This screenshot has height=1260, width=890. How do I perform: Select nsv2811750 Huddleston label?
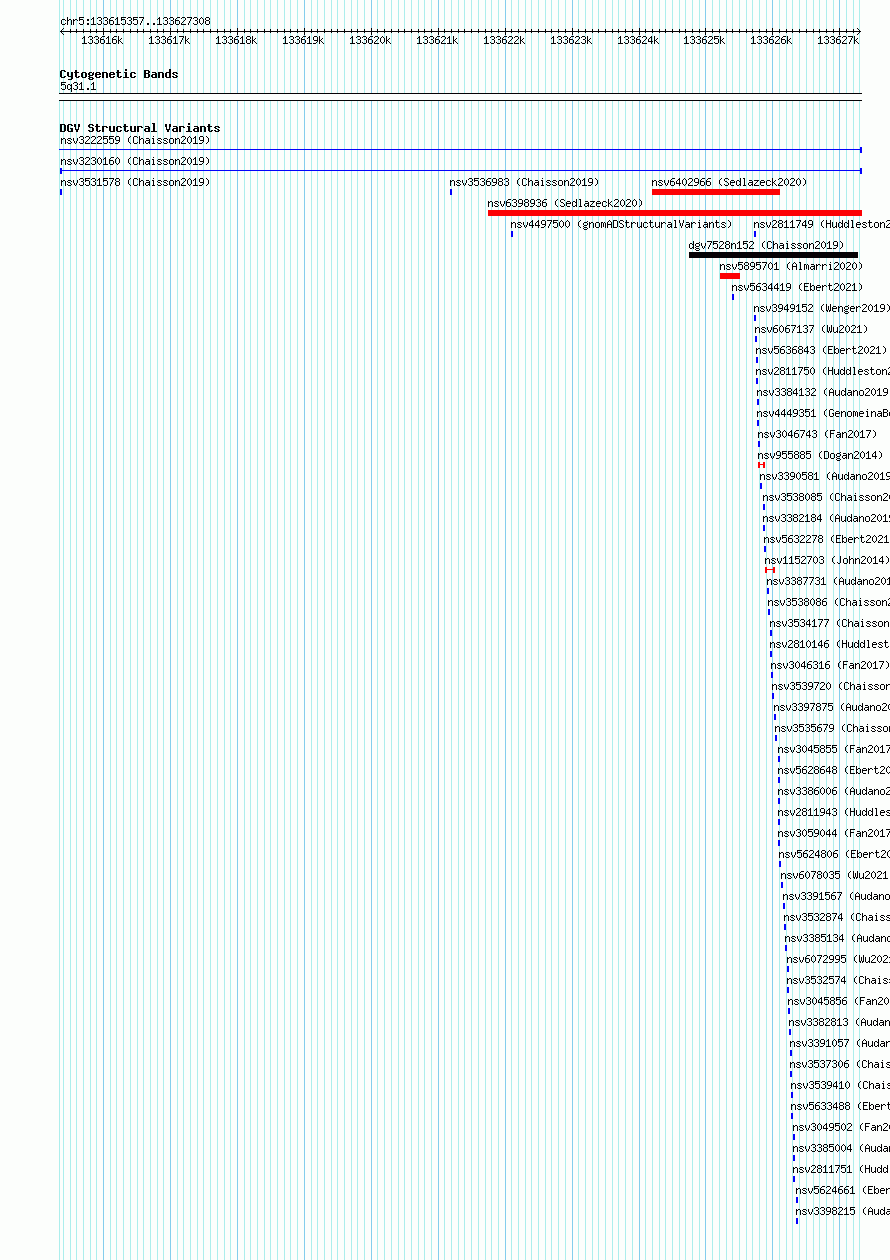pyautogui.click(x=822, y=371)
